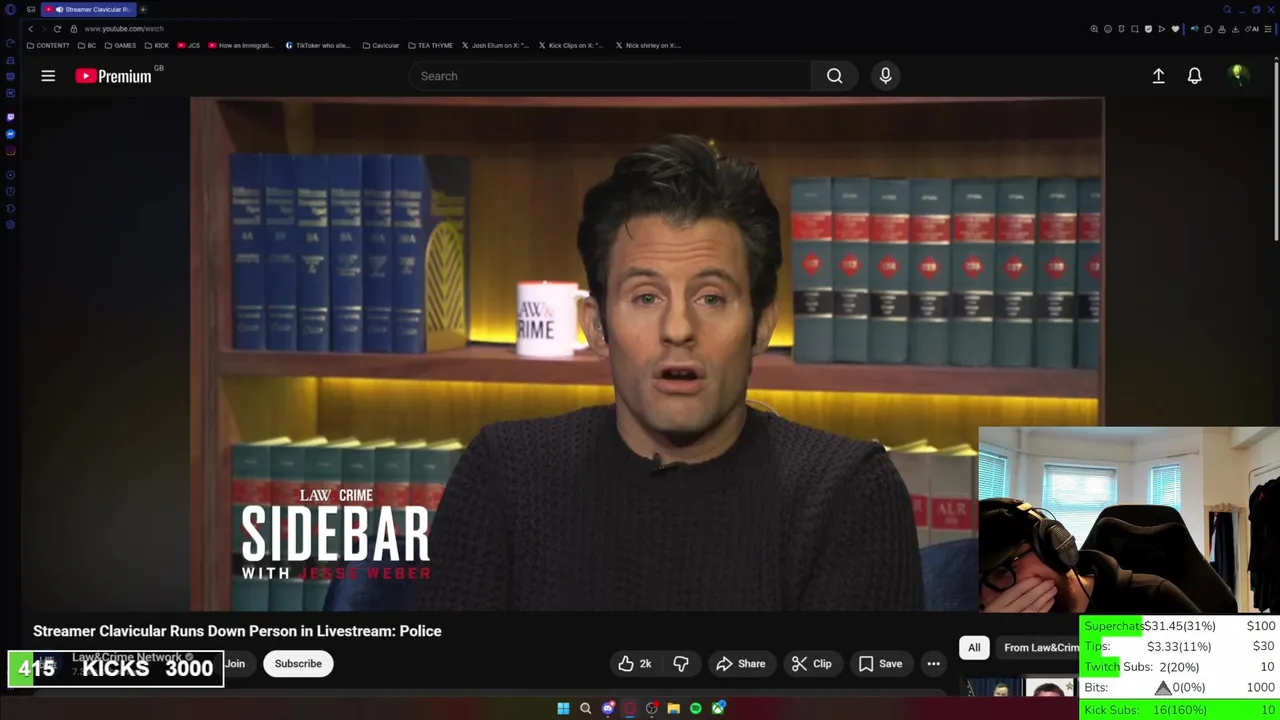Open the account avatar menu
Image resolution: width=1280 pixels, height=720 pixels.
coord(1238,76)
